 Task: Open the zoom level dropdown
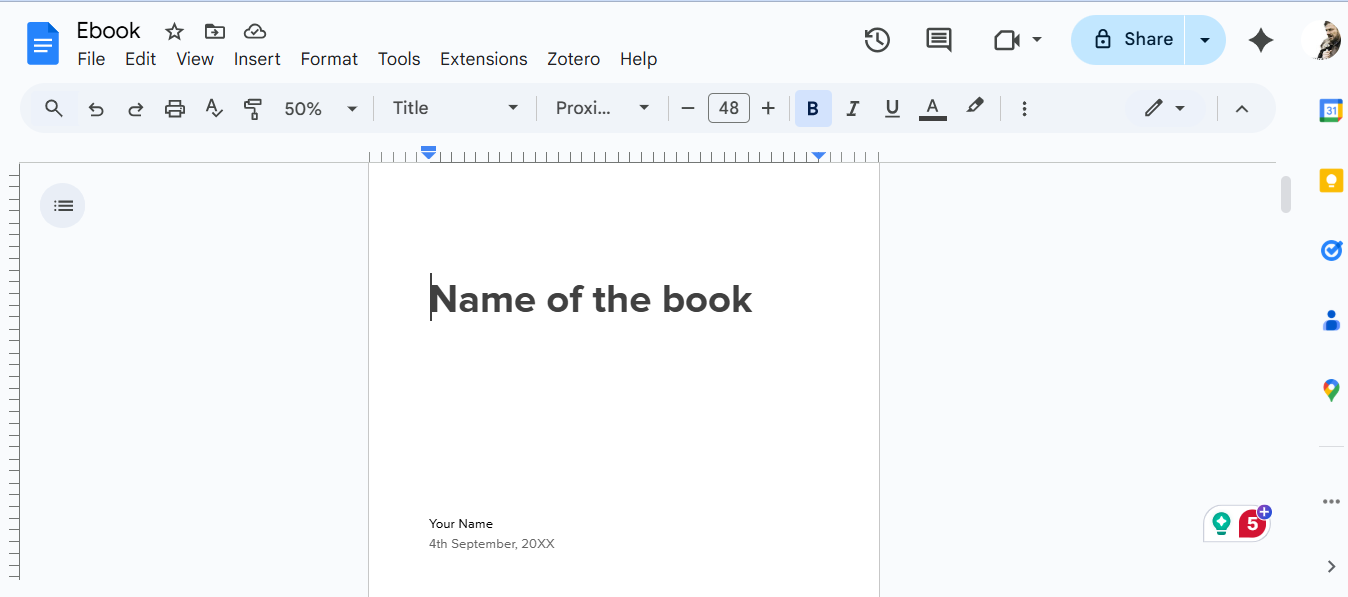[x=320, y=108]
